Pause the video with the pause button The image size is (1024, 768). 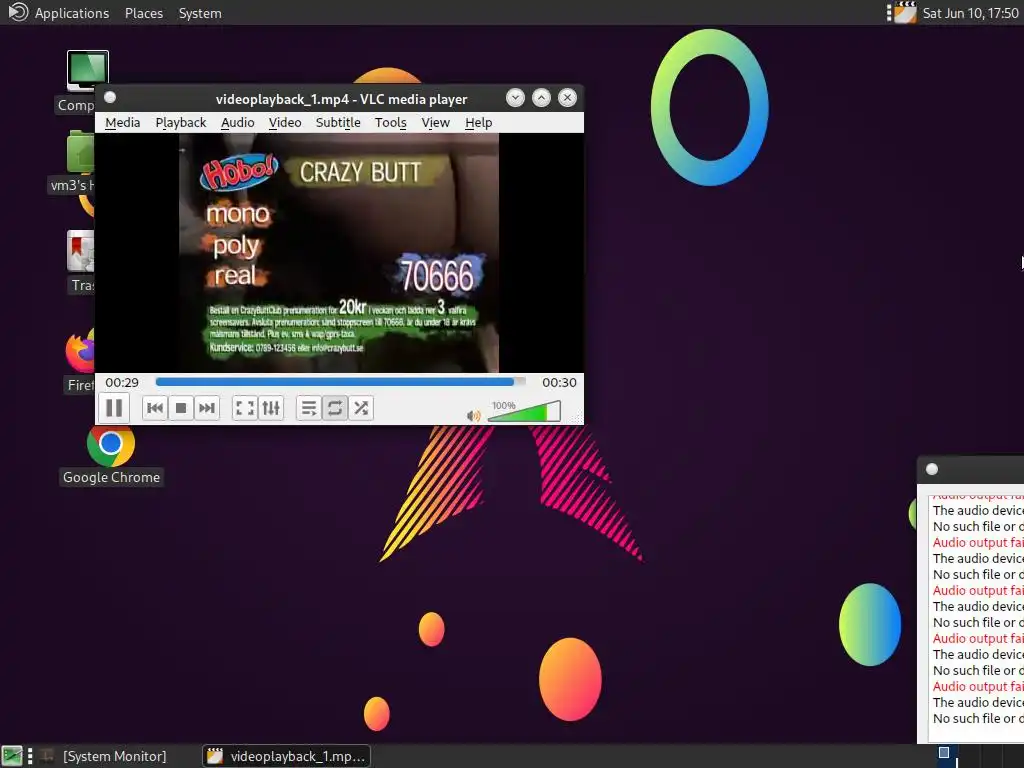tap(114, 408)
